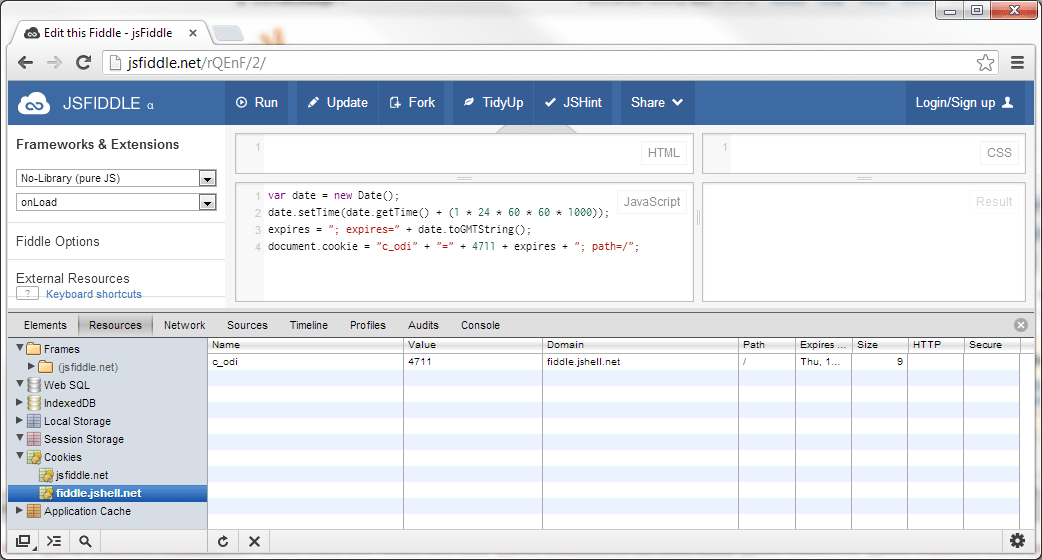1042x560 pixels.
Task: Refresh the cookies table in DevTools
Action: [223, 541]
